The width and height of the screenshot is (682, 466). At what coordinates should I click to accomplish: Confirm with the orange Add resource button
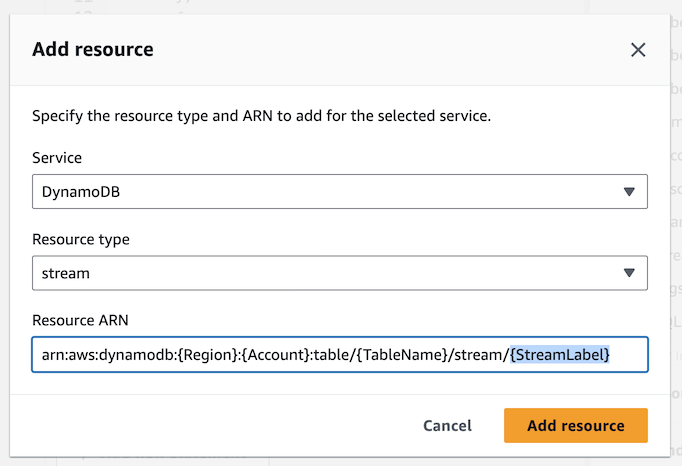(576, 426)
